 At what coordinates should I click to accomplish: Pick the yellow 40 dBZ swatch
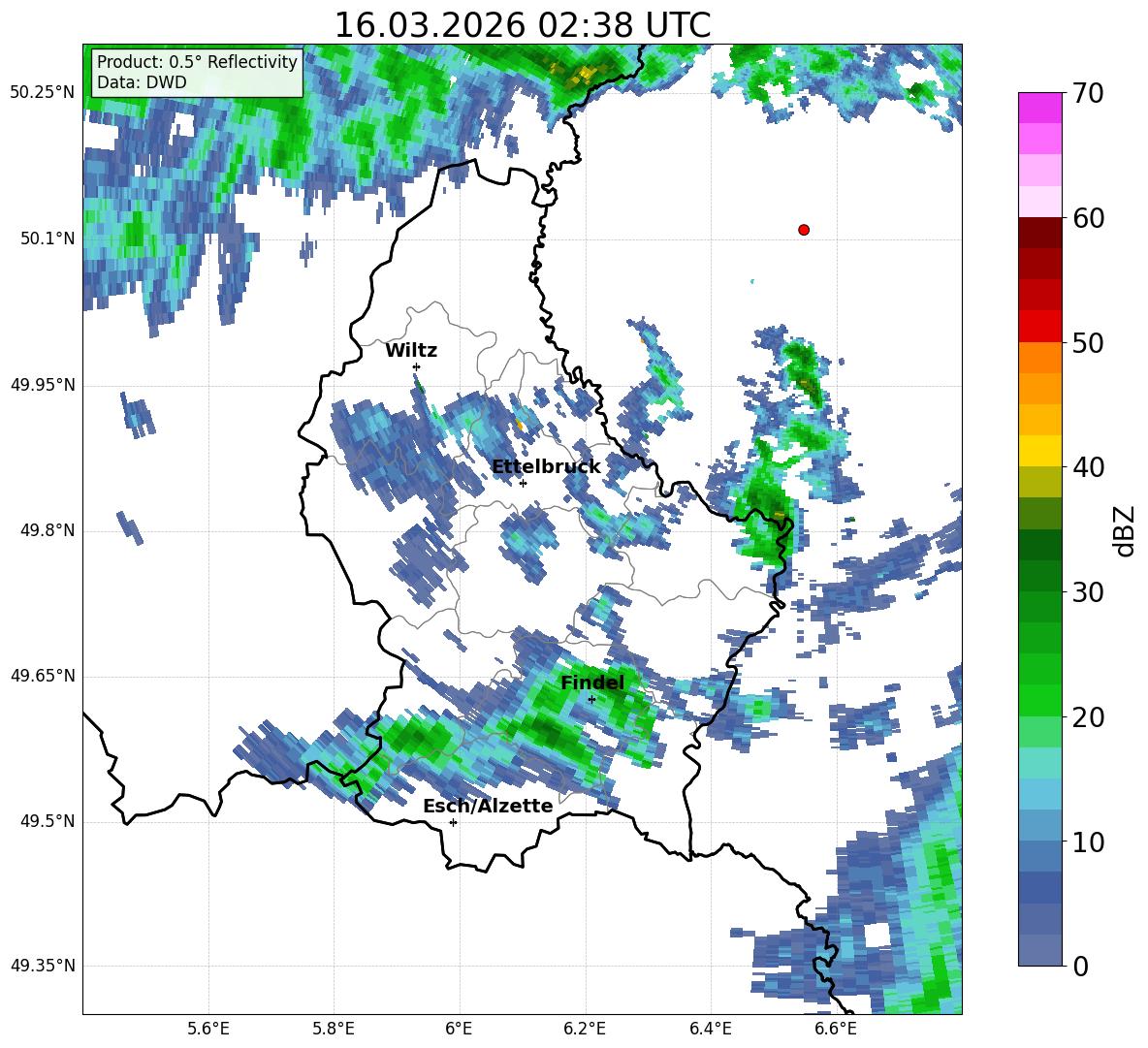[x=1039, y=451]
